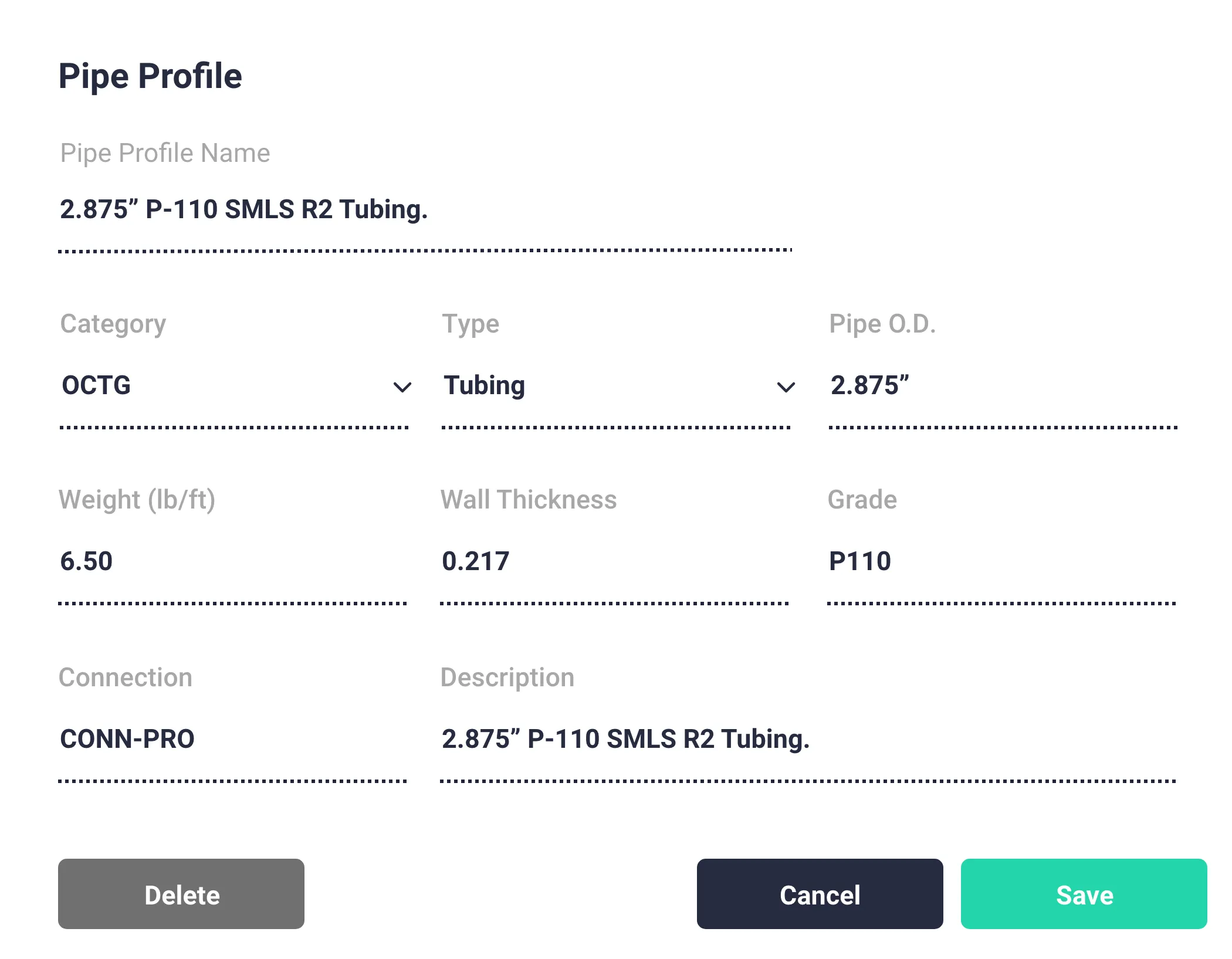This screenshot has height=959, width=1232.
Task: Click the Delete button
Action: [x=181, y=894]
